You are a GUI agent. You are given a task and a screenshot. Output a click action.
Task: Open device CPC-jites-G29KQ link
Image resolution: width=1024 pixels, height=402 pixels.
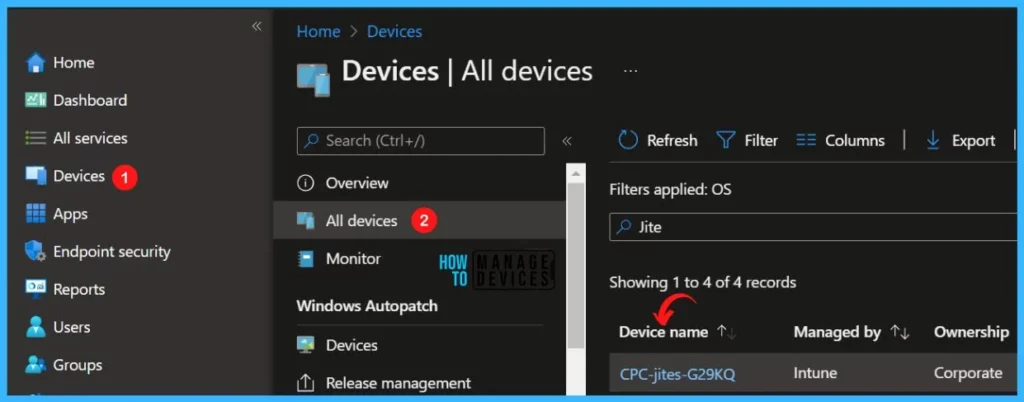tap(677, 374)
